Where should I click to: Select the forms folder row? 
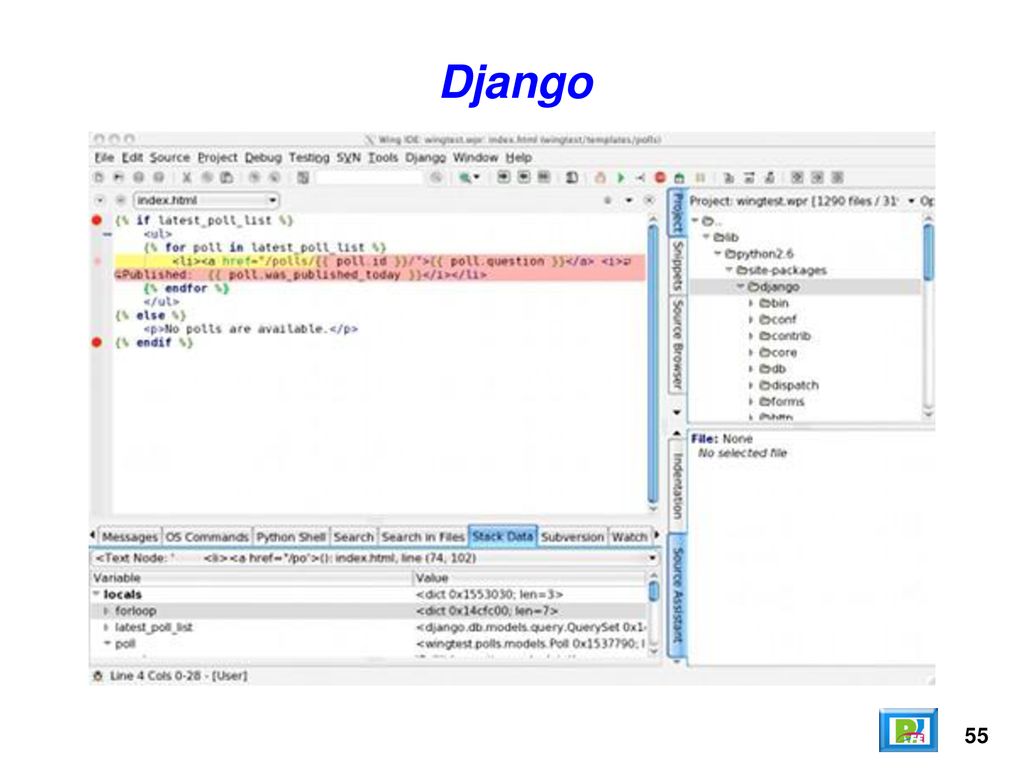click(x=807, y=402)
